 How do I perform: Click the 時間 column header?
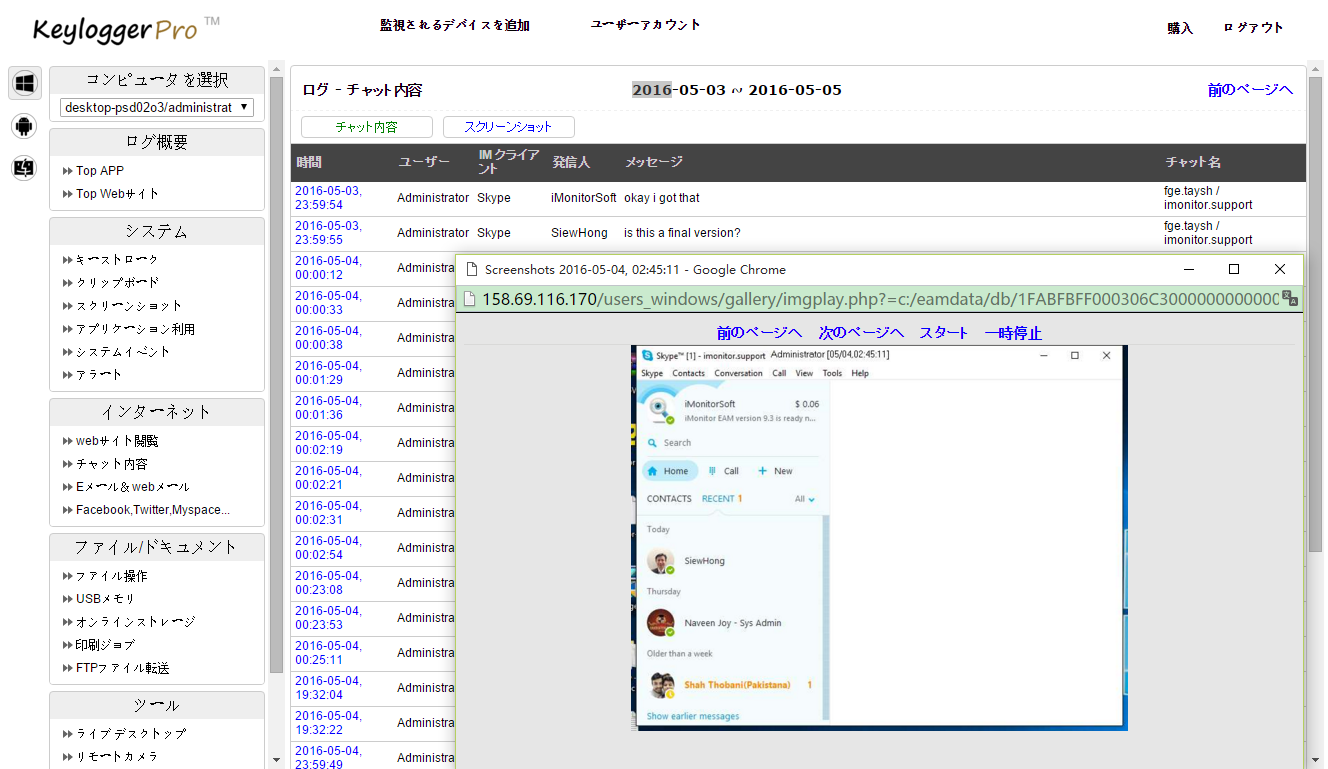309,162
